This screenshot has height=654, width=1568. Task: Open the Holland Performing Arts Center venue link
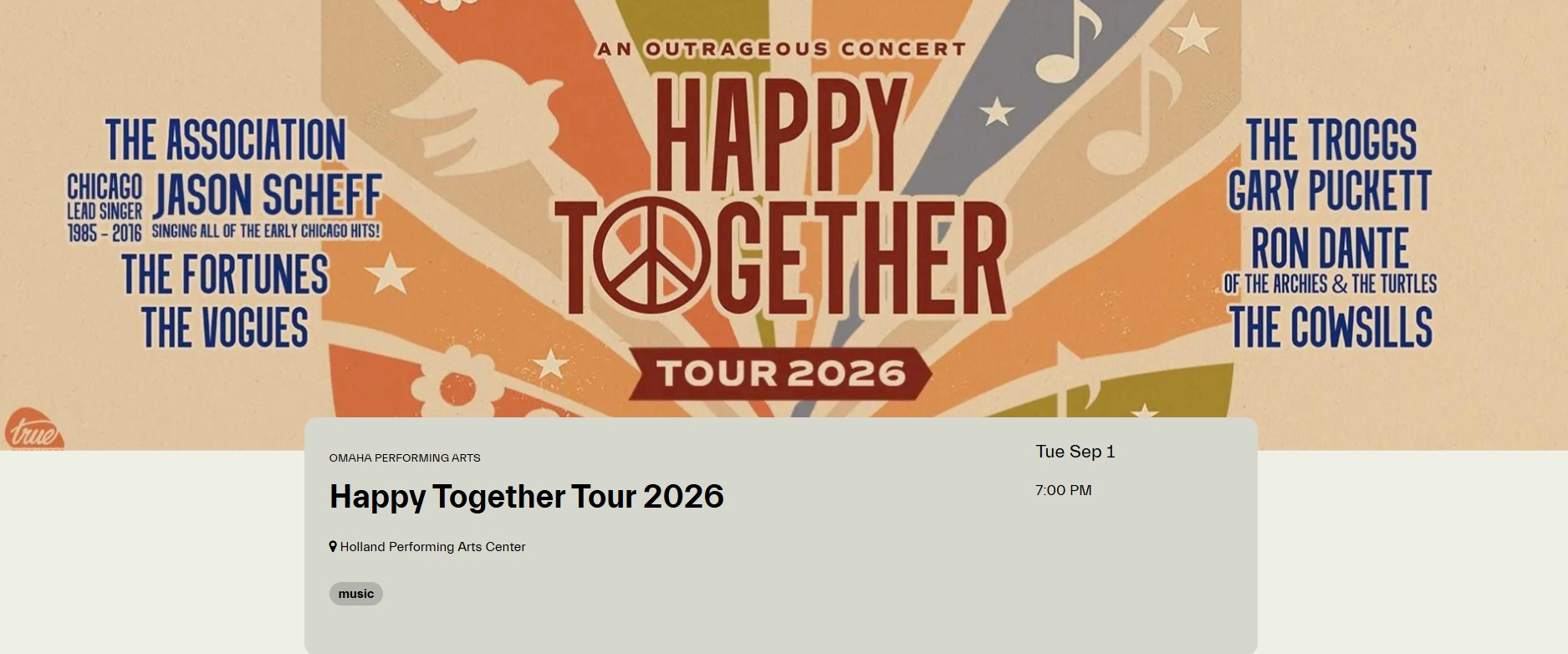432,547
